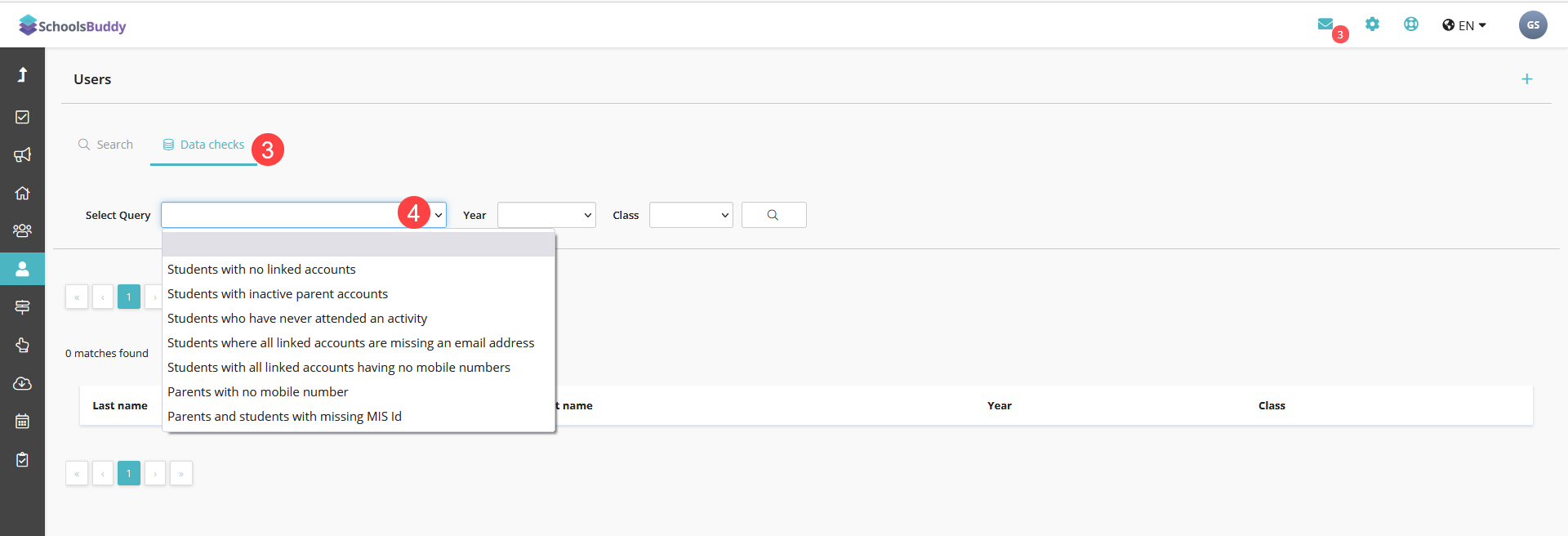The height and width of the screenshot is (536, 1568).
Task: Open the groups people sidebar icon
Action: (x=22, y=230)
